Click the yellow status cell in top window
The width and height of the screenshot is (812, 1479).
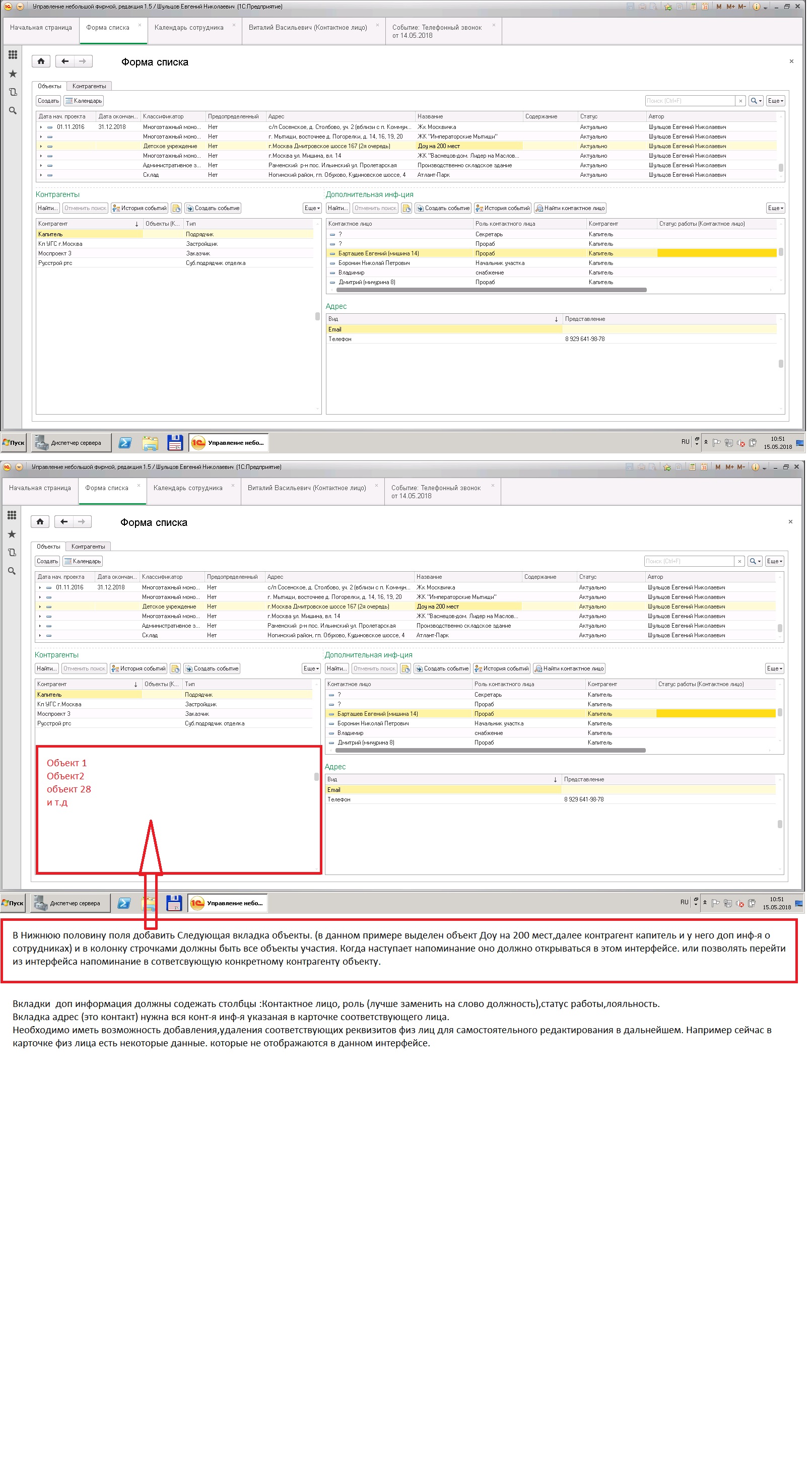(716, 253)
